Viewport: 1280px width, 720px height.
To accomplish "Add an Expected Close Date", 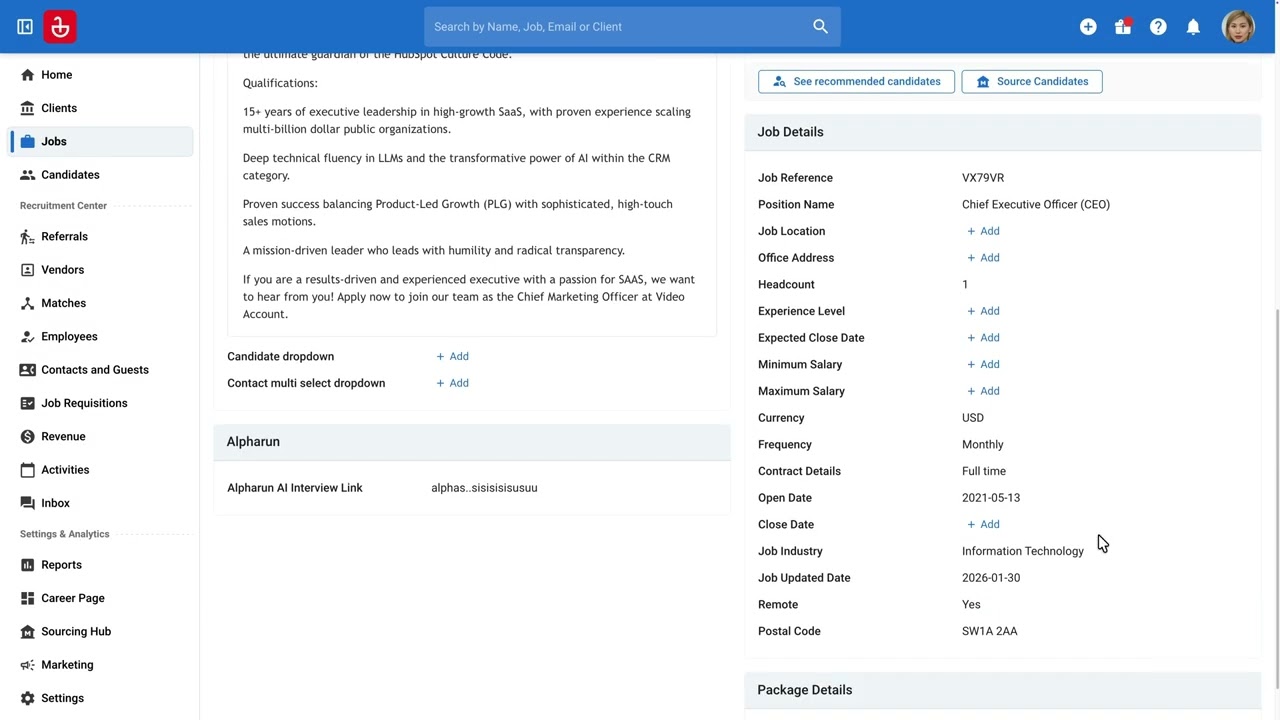I will click(x=983, y=338).
